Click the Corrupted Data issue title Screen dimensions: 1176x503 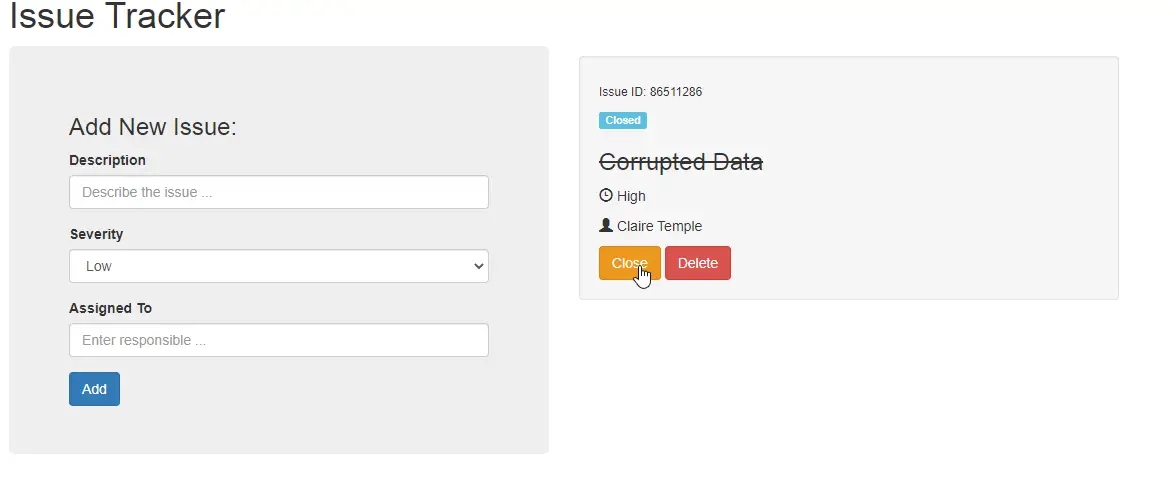681,162
